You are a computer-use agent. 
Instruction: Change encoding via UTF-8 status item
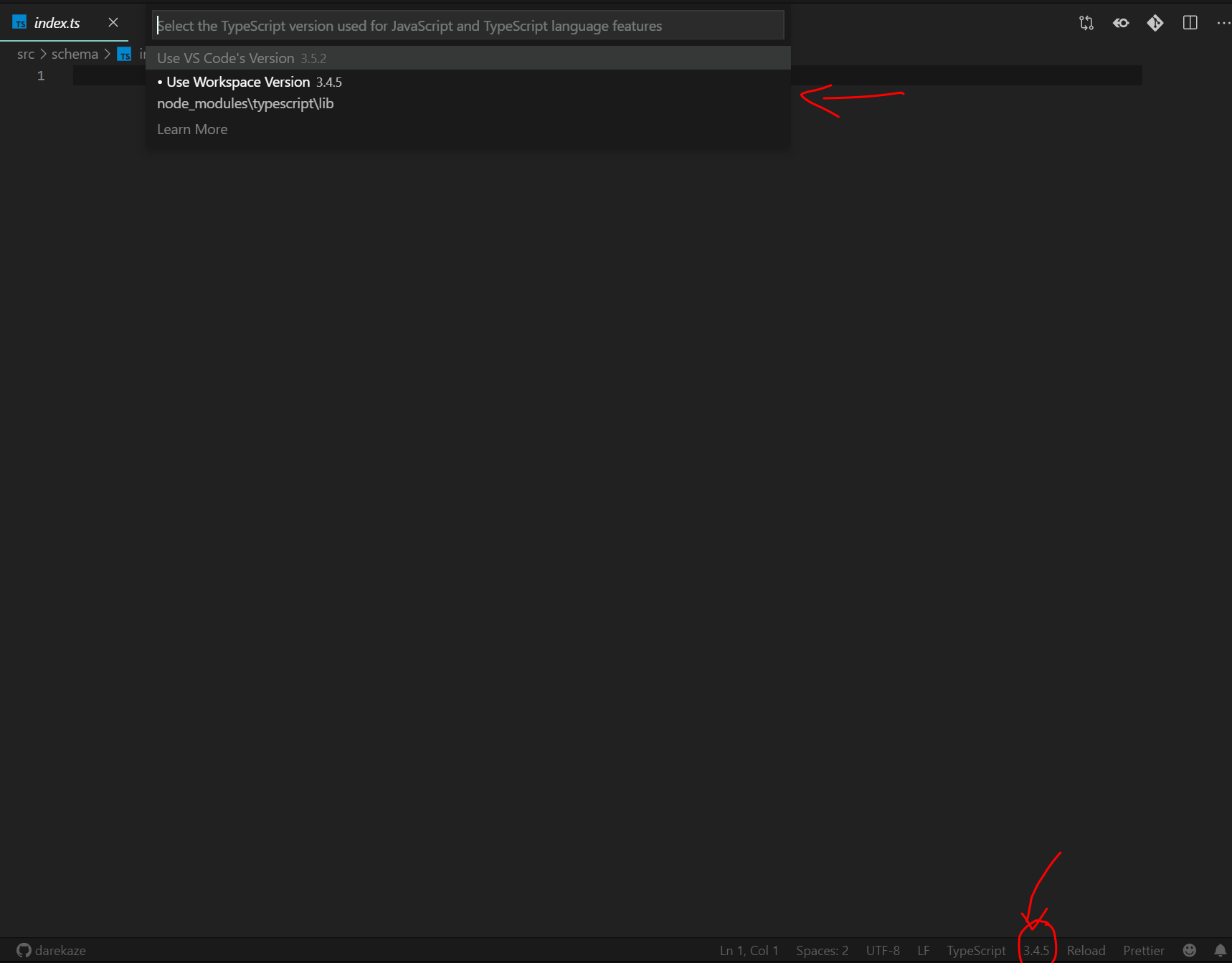pyautogui.click(x=883, y=950)
